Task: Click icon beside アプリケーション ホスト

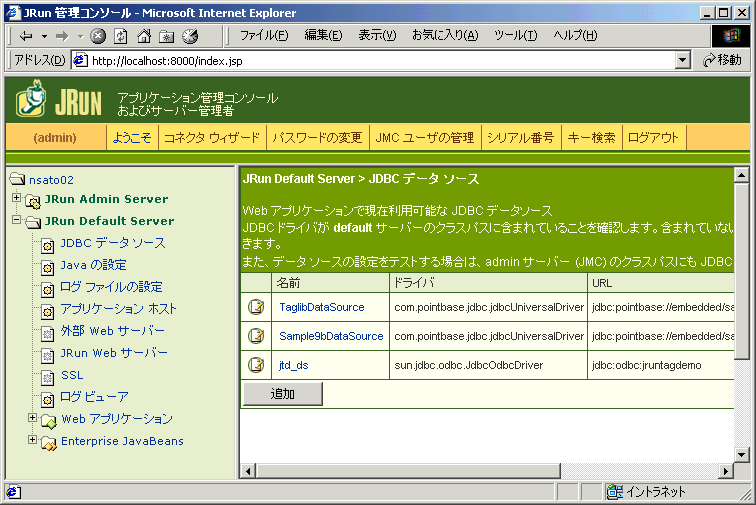Action: click(x=47, y=312)
